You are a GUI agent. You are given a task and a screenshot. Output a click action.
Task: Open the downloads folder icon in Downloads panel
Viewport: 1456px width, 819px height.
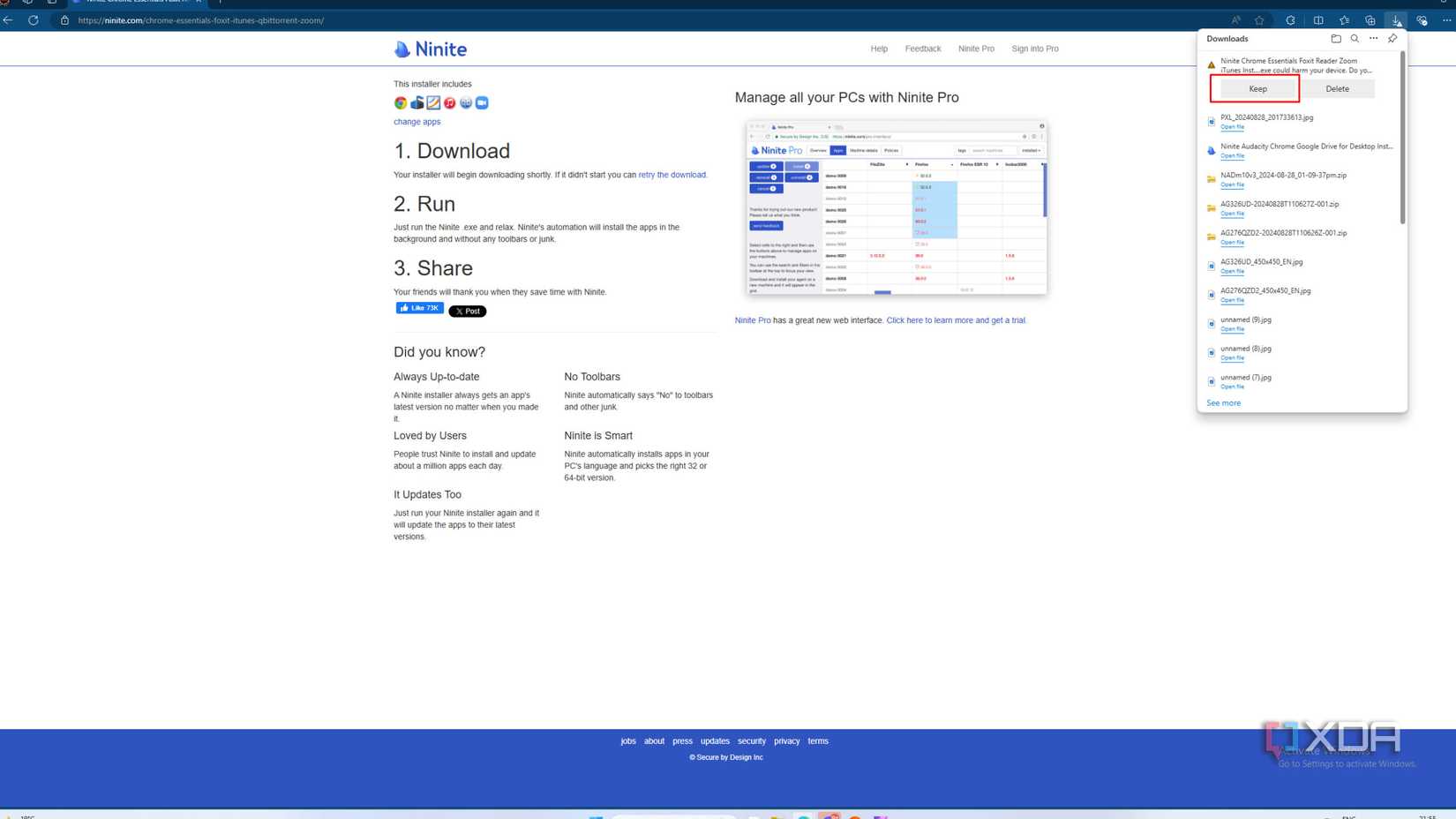[1335, 38]
